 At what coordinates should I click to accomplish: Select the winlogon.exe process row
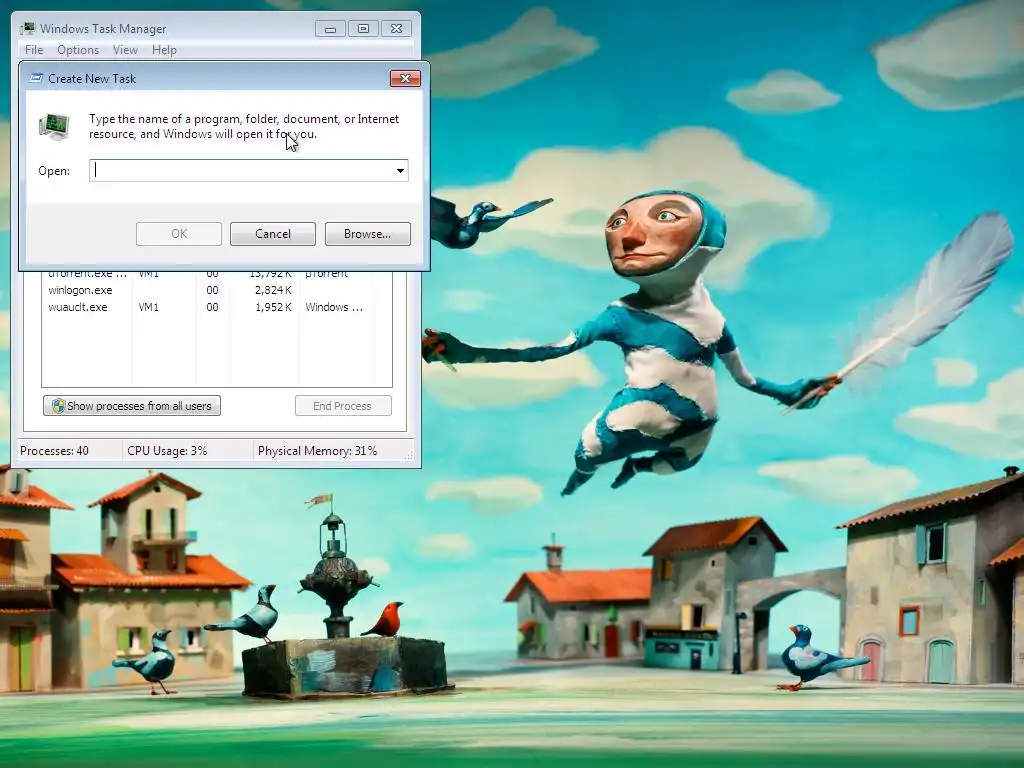(216, 290)
